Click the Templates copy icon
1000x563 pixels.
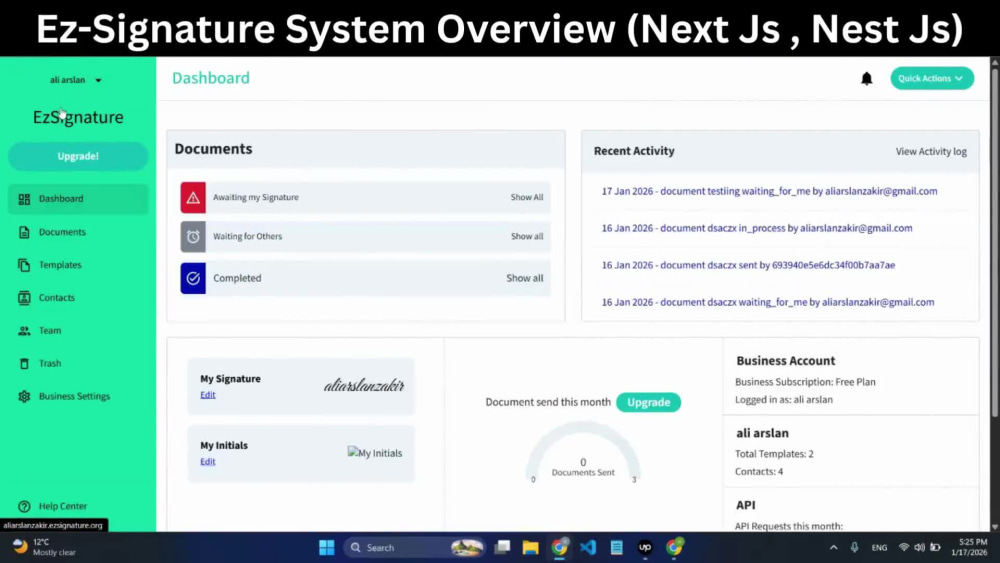[24, 265]
